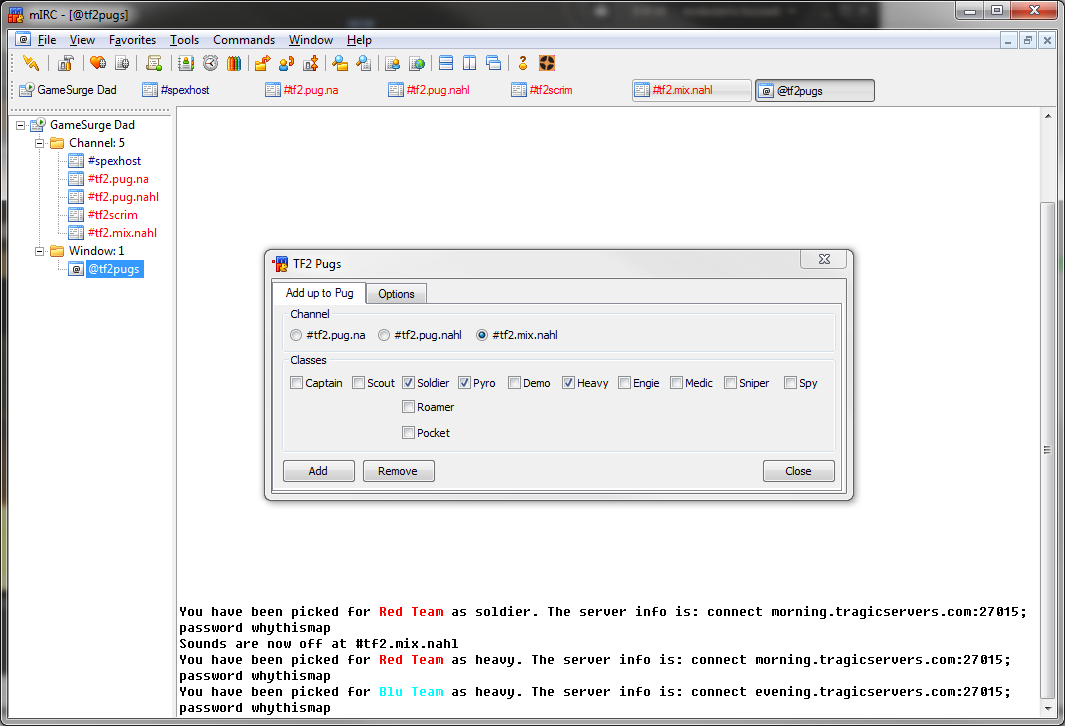Close TF2 Pugs dialog with X button
Viewport: 1065px width, 726px height.
coord(824,259)
